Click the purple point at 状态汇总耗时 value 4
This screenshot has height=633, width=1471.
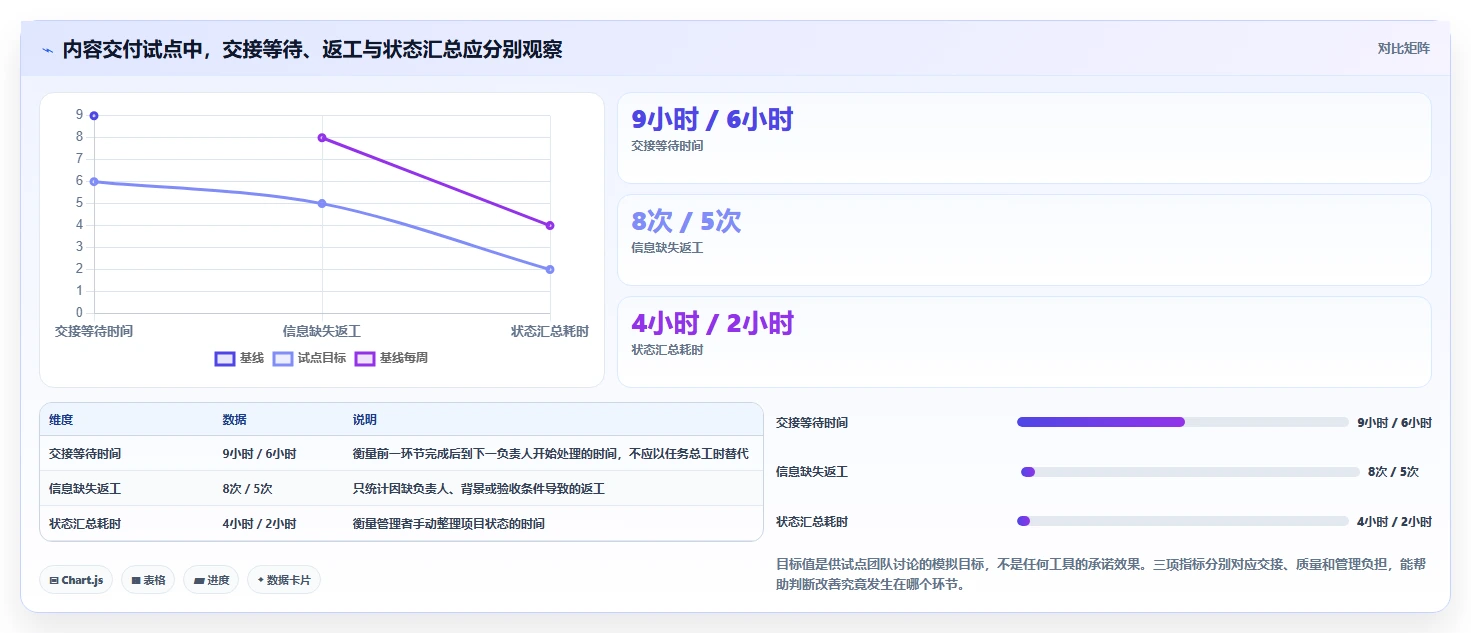550,225
